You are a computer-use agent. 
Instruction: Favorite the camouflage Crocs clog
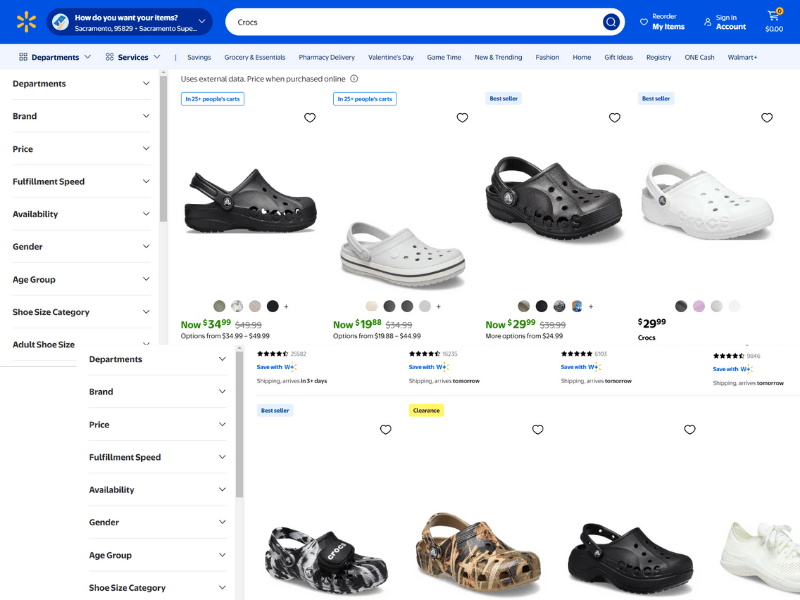coord(538,429)
